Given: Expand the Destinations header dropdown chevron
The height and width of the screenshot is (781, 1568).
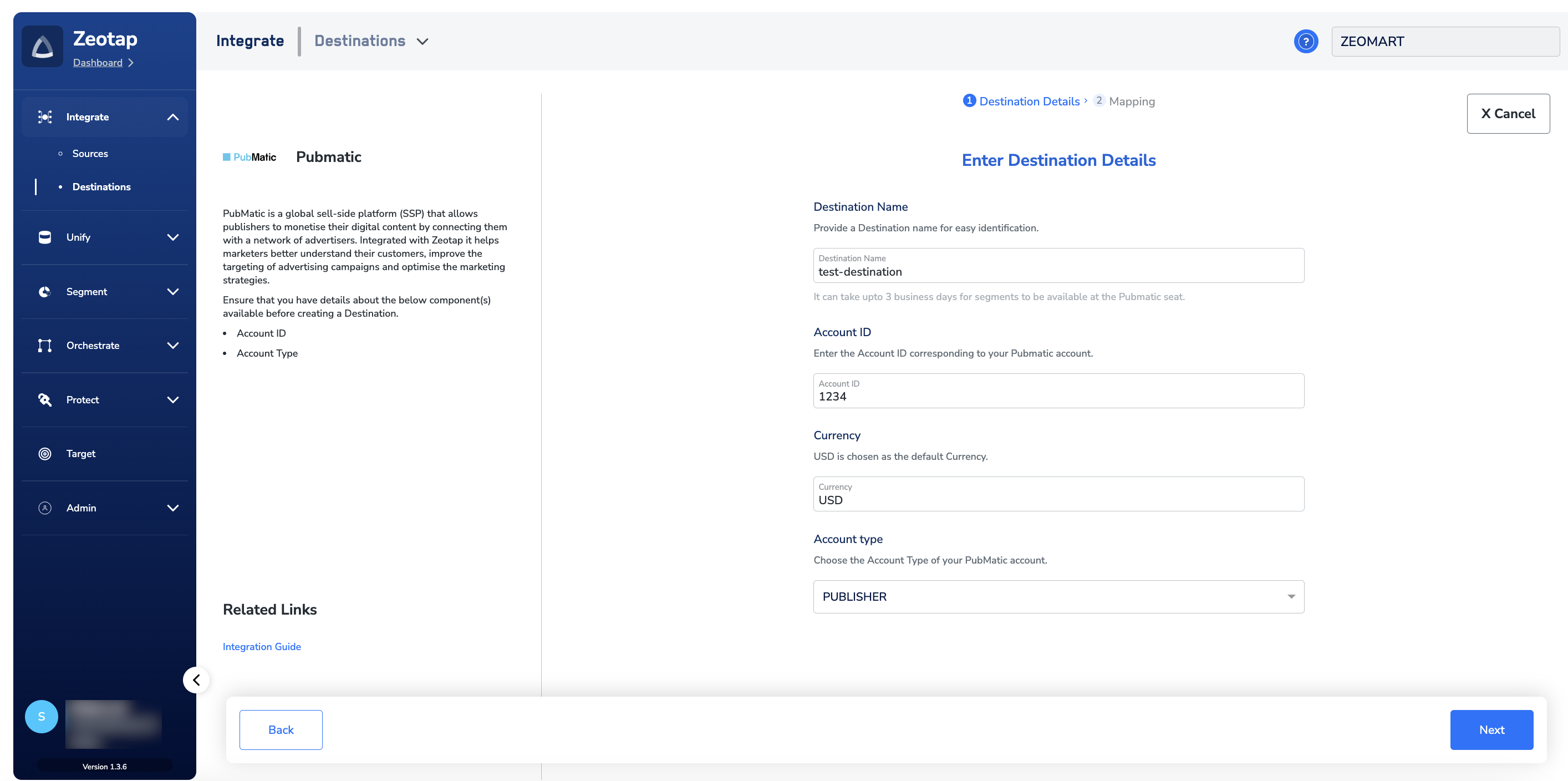Looking at the screenshot, I should click(422, 42).
